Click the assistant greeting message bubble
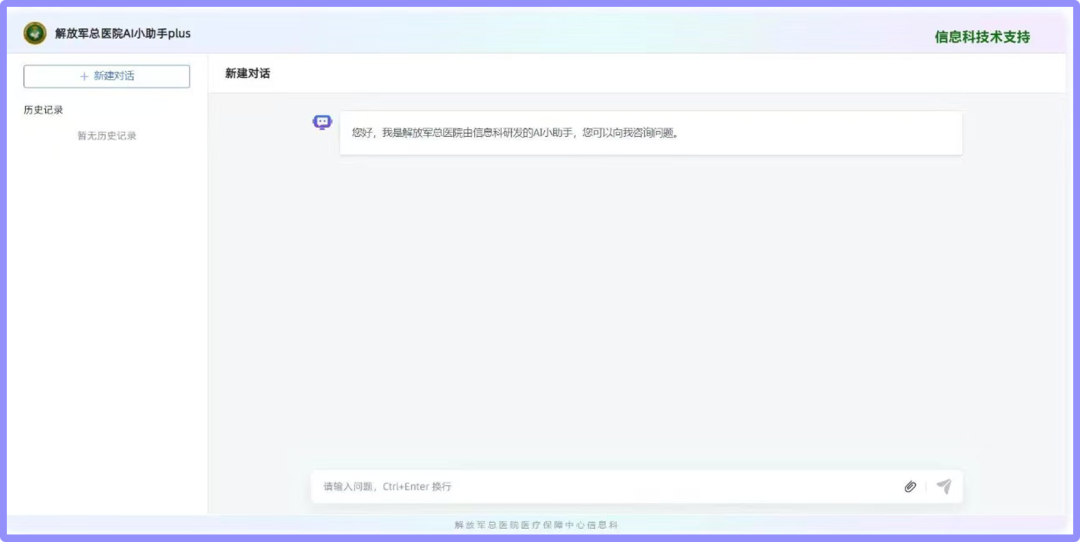 (x=650, y=133)
